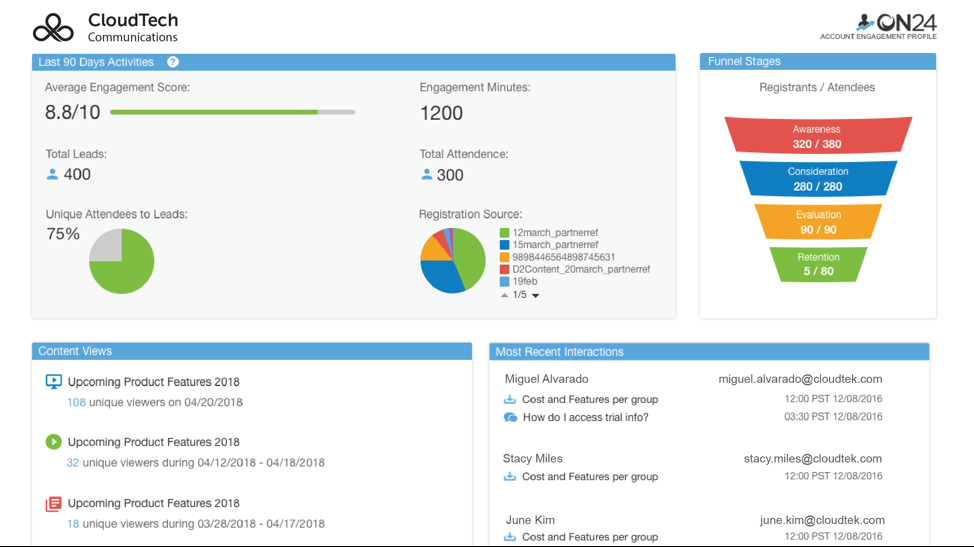Open the 32 unique viewers link
The image size is (974, 547).
73,463
